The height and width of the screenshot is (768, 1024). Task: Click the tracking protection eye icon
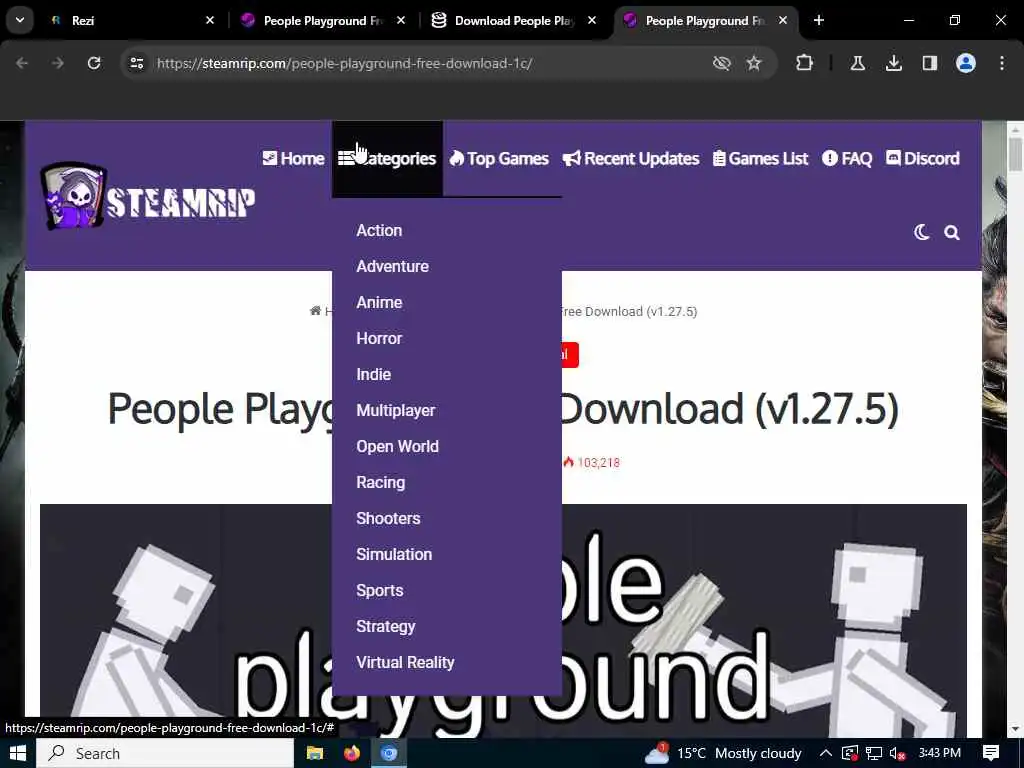721,63
